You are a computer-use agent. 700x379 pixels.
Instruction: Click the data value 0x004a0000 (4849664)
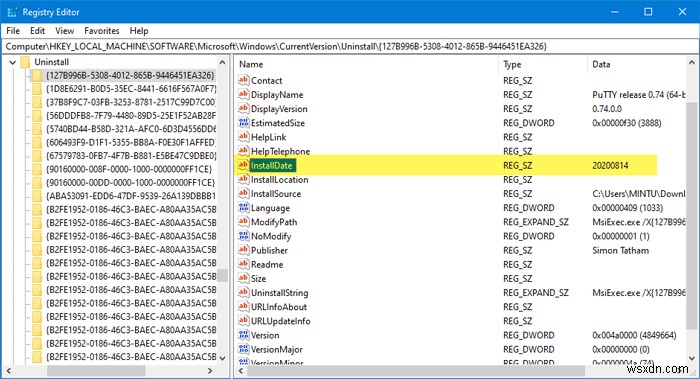[x=634, y=335]
